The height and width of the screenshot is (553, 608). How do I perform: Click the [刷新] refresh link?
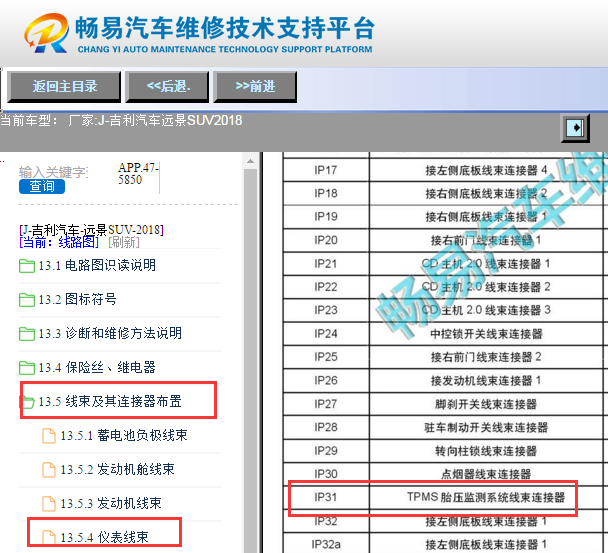pyautogui.click(x=124, y=242)
